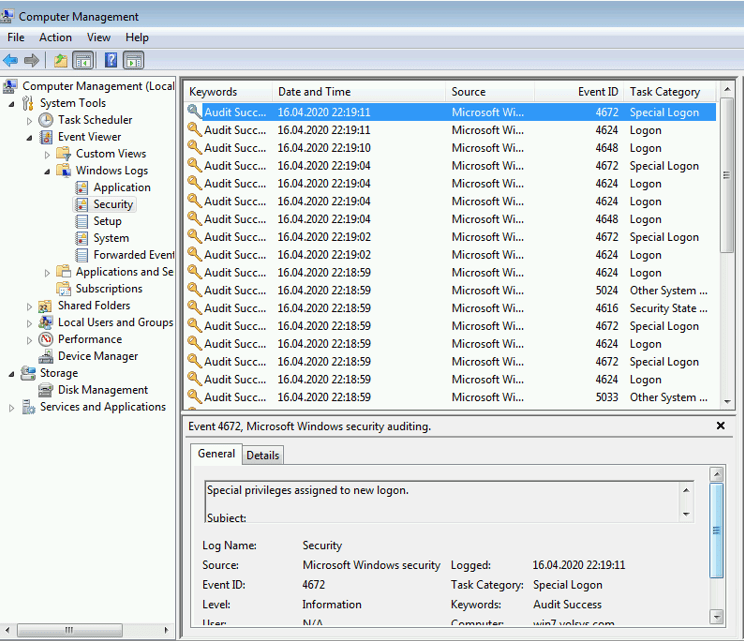Click the Forward arrow in the toolbar
Image resolution: width=744 pixels, height=641 pixels.
pos(32,60)
